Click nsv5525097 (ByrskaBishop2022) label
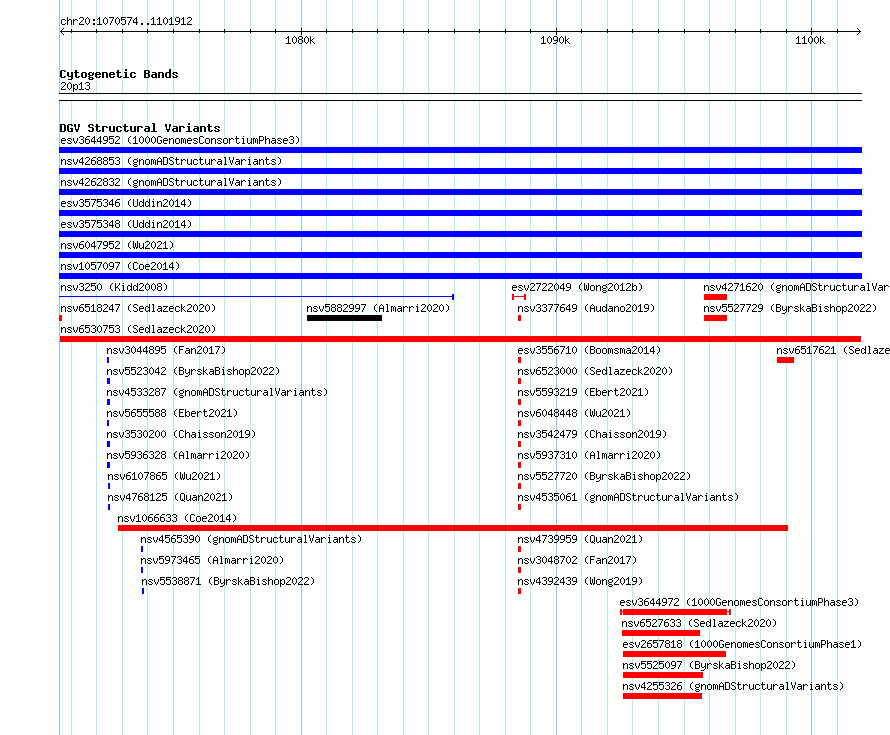 pos(710,665)
